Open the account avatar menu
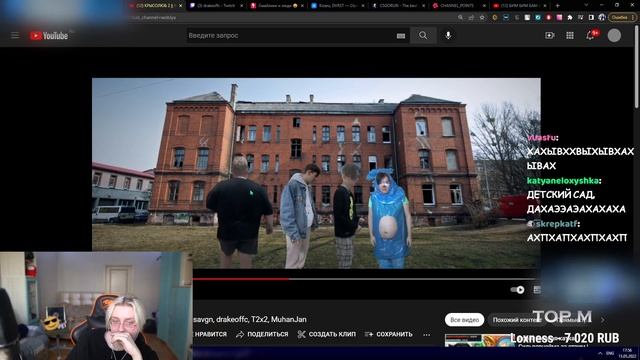Viewport: 640px width, 360px height. coord(614,36)
